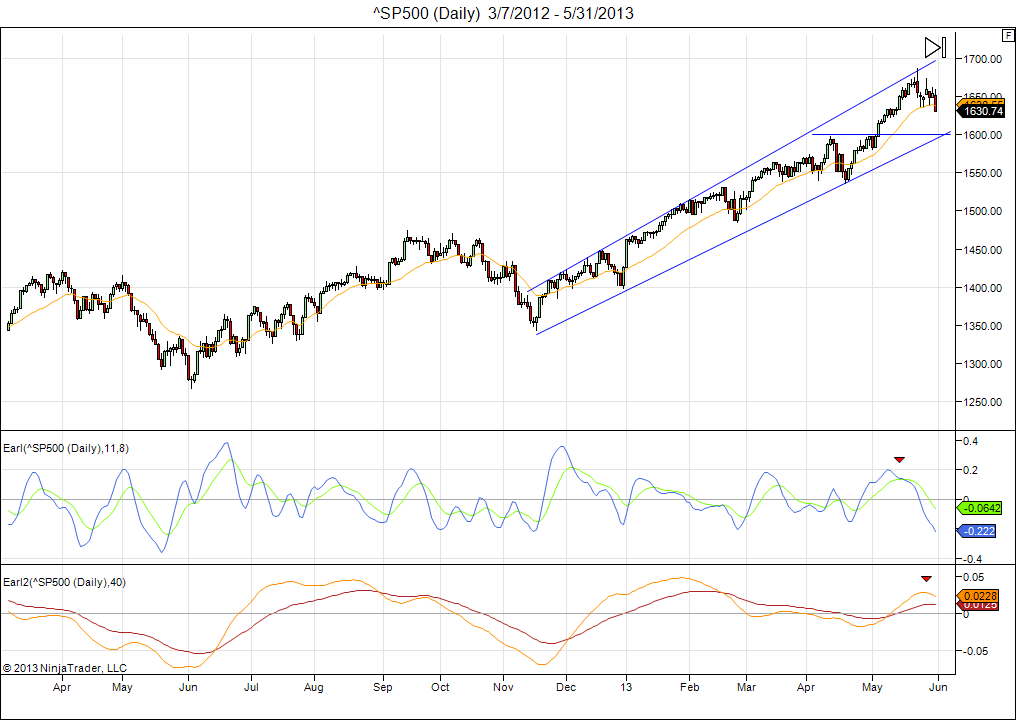Image resolution: width=1016 pixels, height=720 pixels.
Task: Click the Feb label on time axis
Action: tap(689, 688)
